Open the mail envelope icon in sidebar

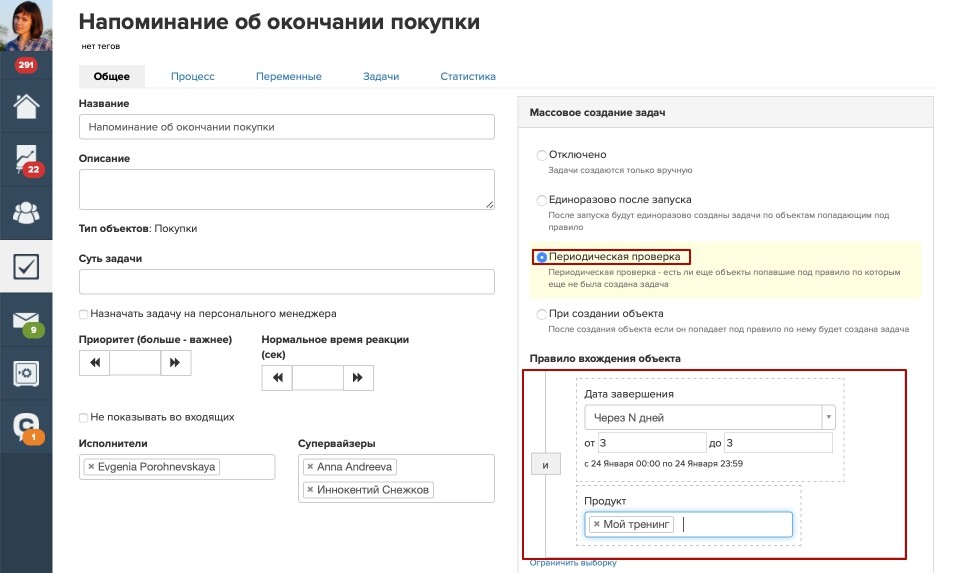point(26,322)
